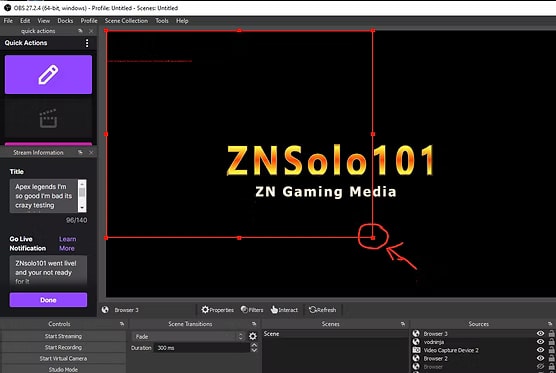Lock the Browser 3 source
This screenshot has height=373, width=556.
tap(551, 333)
